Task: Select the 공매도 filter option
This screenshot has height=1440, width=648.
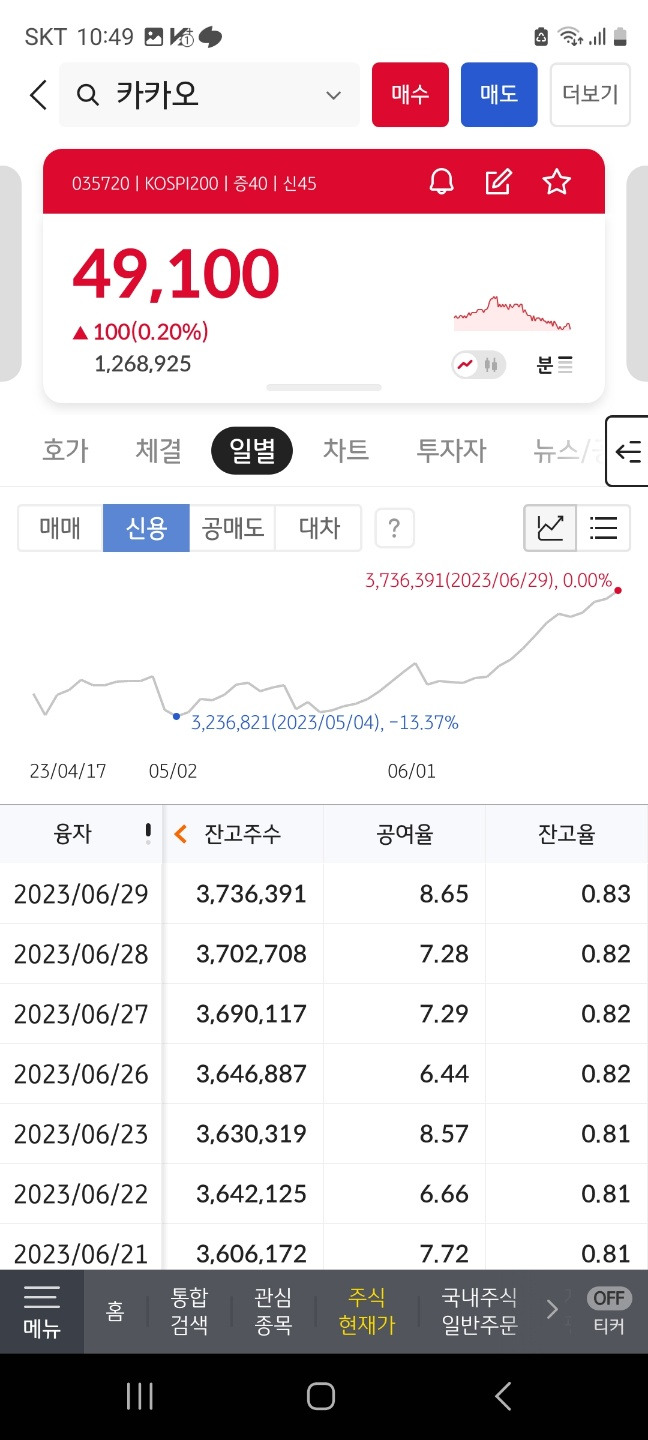Action: 232,528
